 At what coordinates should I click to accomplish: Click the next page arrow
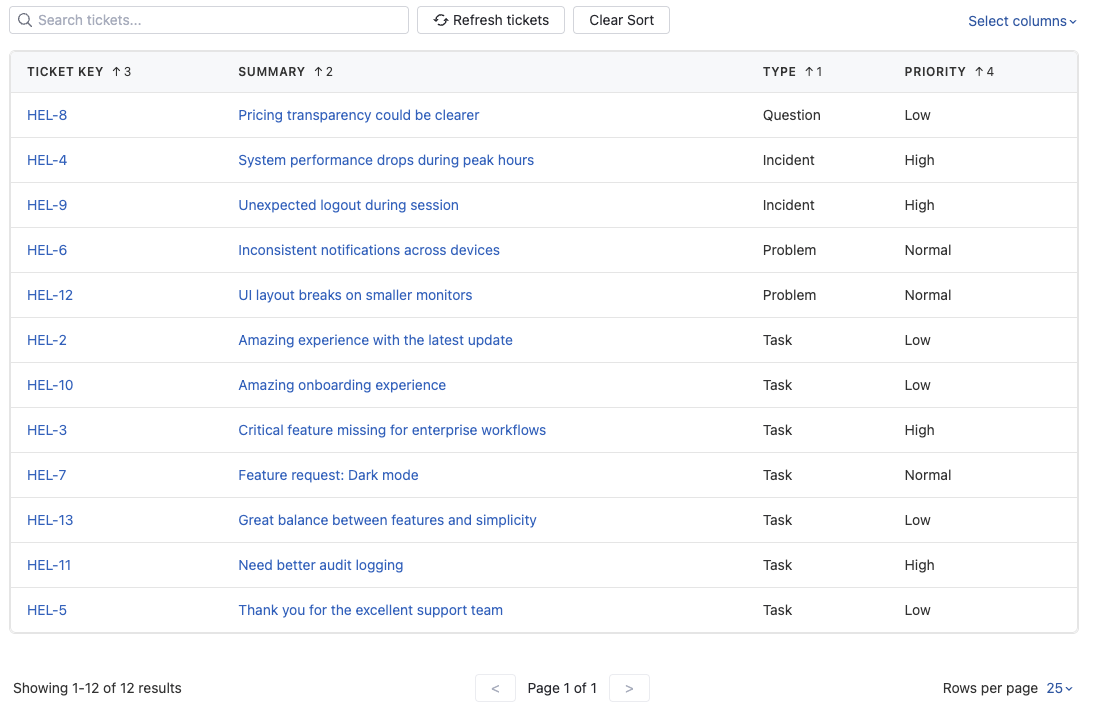point(629,688)
